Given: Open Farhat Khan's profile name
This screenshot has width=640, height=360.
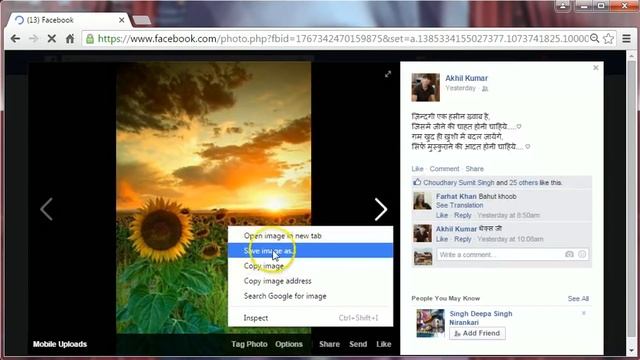Looking at the screenshot, I should coord(456,196).
